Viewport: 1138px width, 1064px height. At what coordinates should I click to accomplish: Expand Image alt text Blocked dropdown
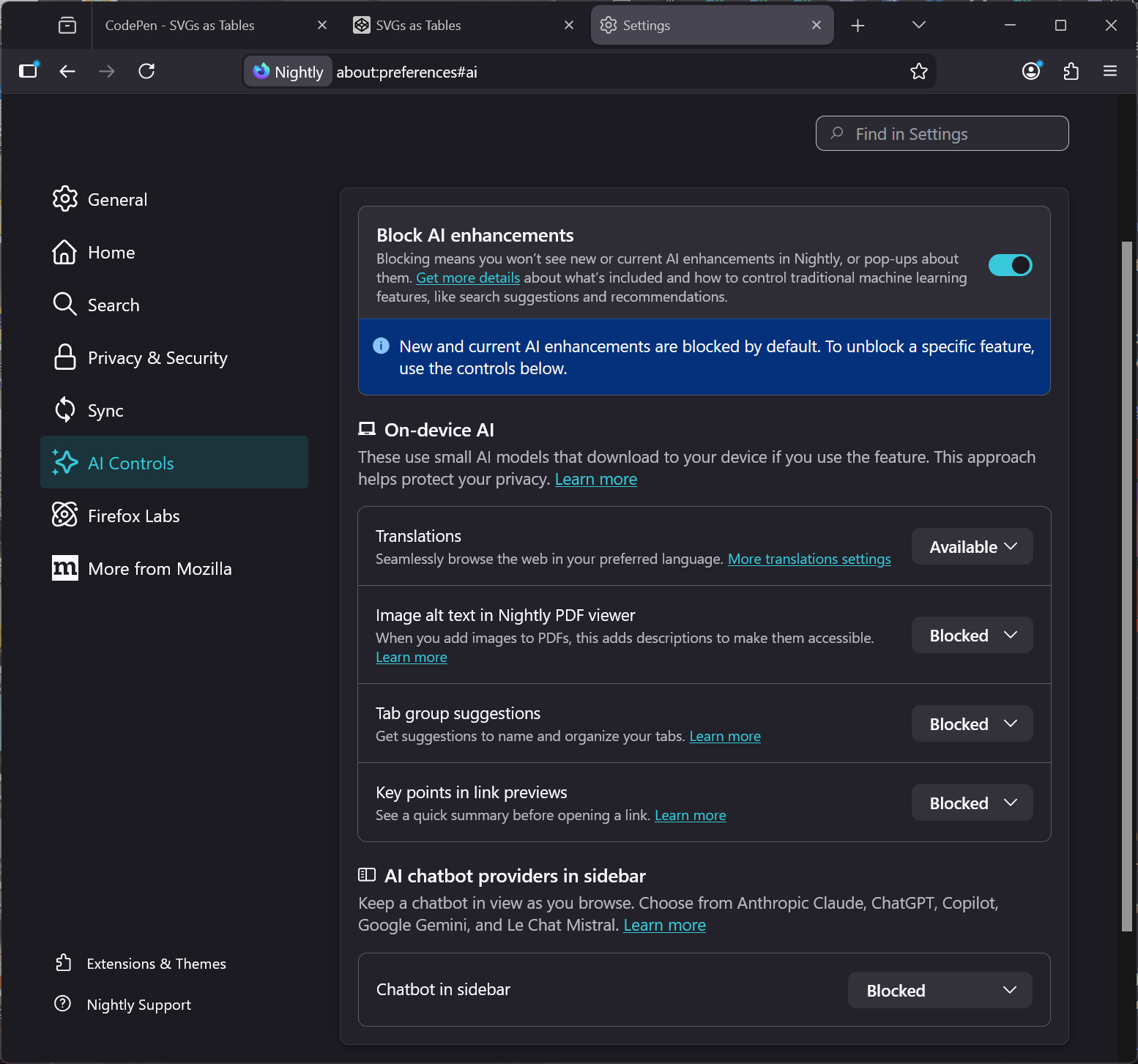click(x=972, y=636)
